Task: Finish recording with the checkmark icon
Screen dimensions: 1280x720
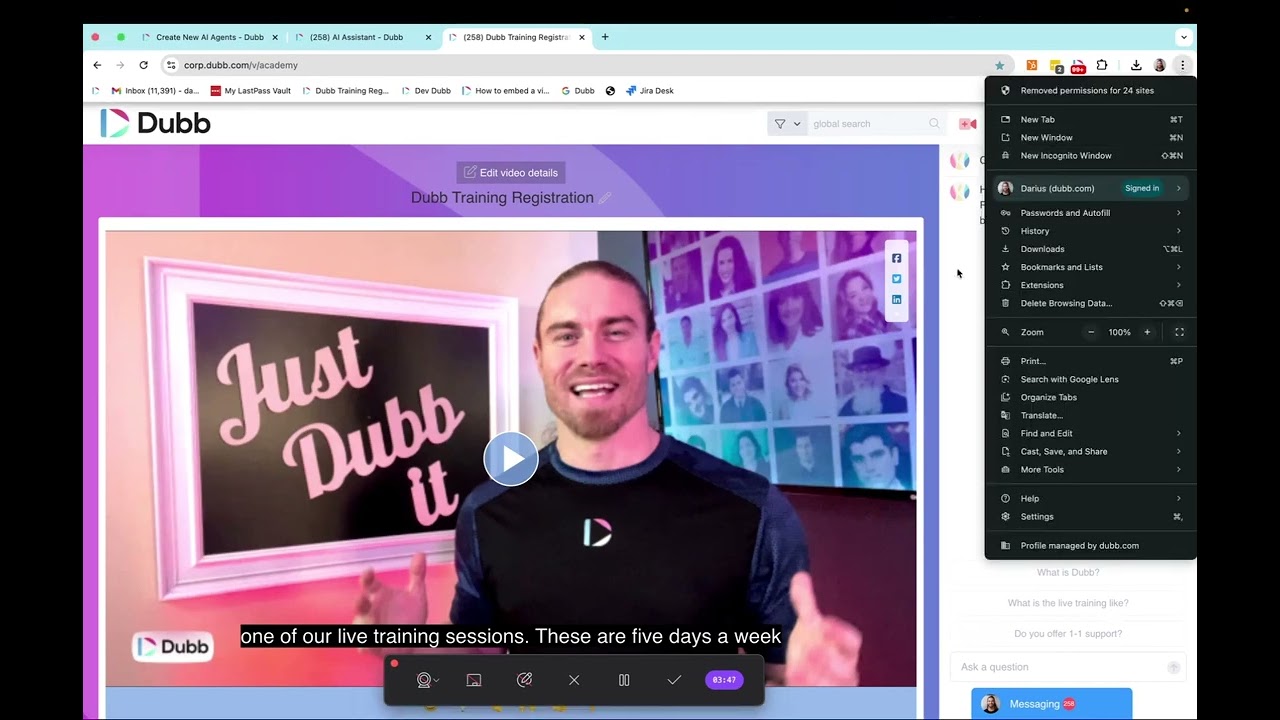Action: [674, 680]
